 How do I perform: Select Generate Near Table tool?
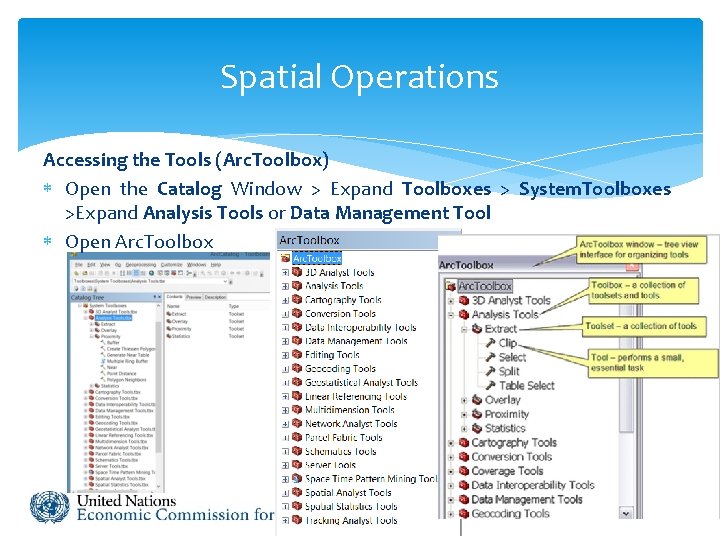click(128, 355)
